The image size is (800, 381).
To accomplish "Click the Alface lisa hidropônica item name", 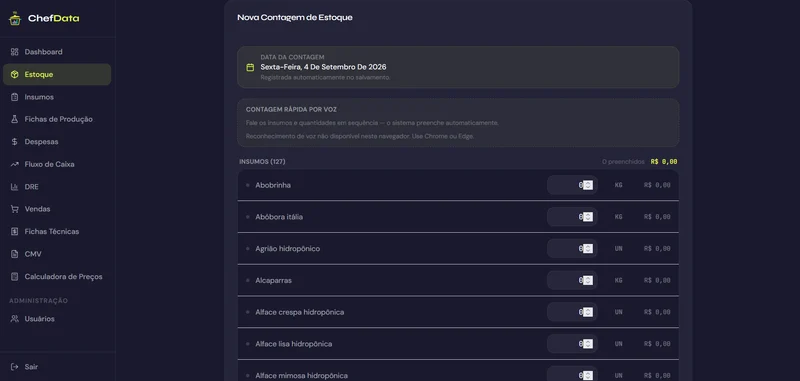I will [294, 344].
